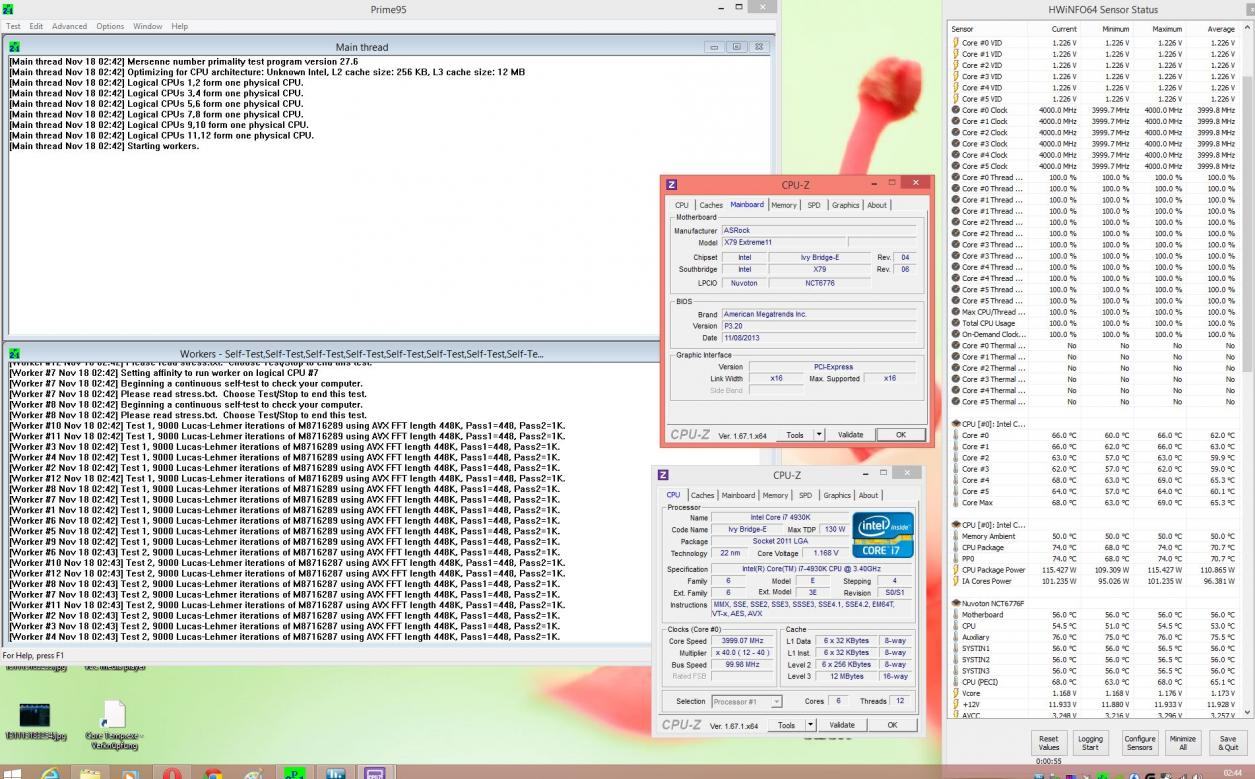Click Minimize All in HWiNFO
The height and width of the screenshot is (779, 1255).
[x=1183, y=742]
